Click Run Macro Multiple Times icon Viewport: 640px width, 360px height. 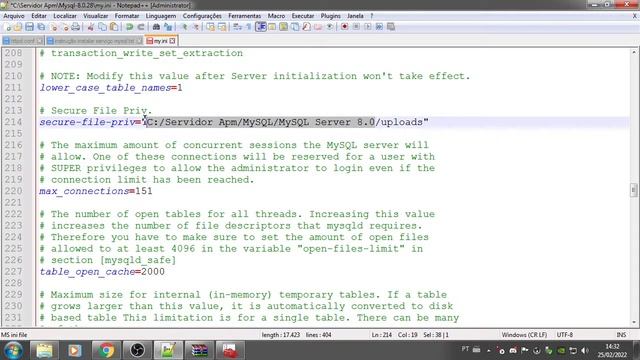click(379, 27)
